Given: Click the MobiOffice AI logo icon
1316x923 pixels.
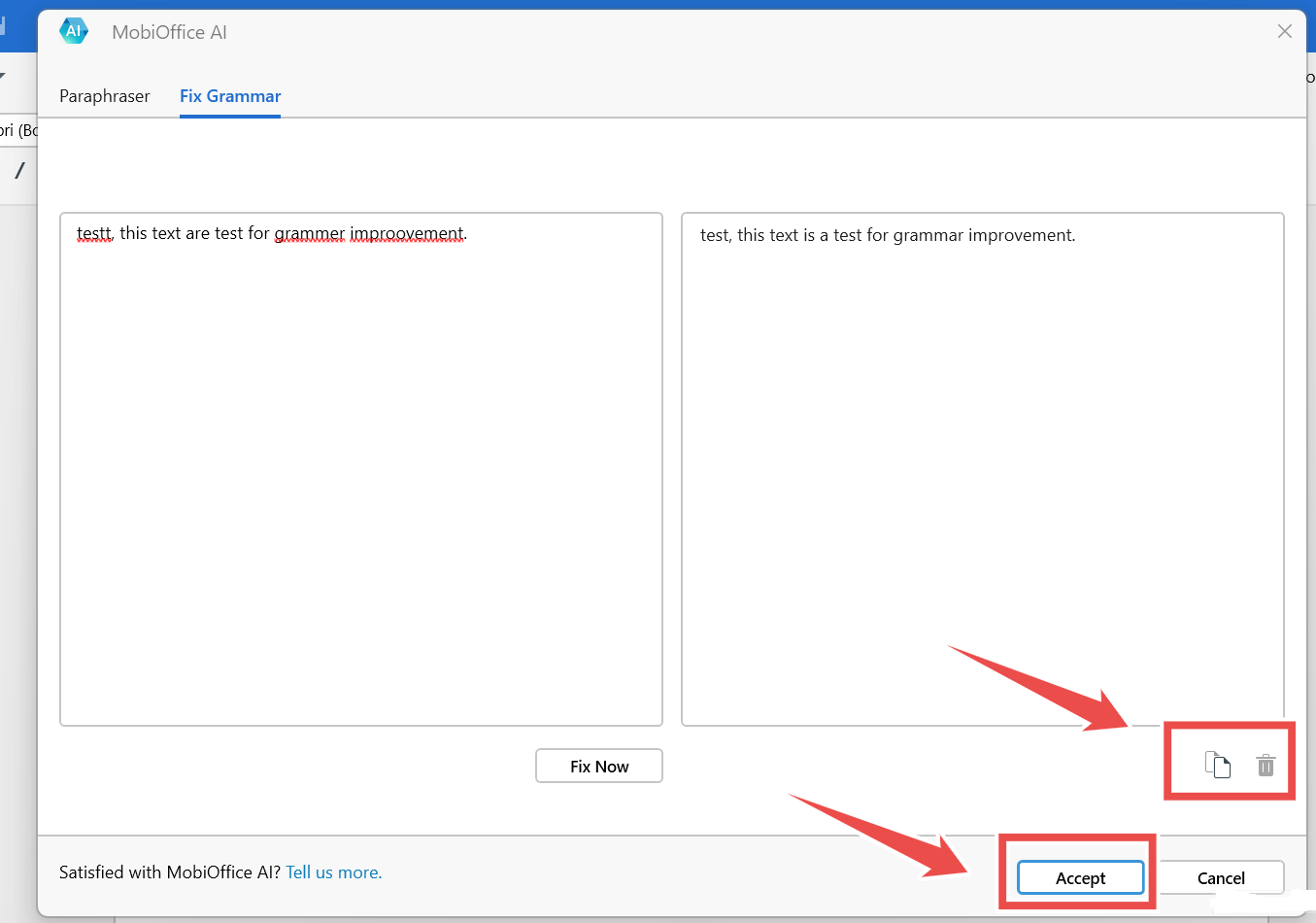Looking at the screenshot, I should click(x=74, y=31).
